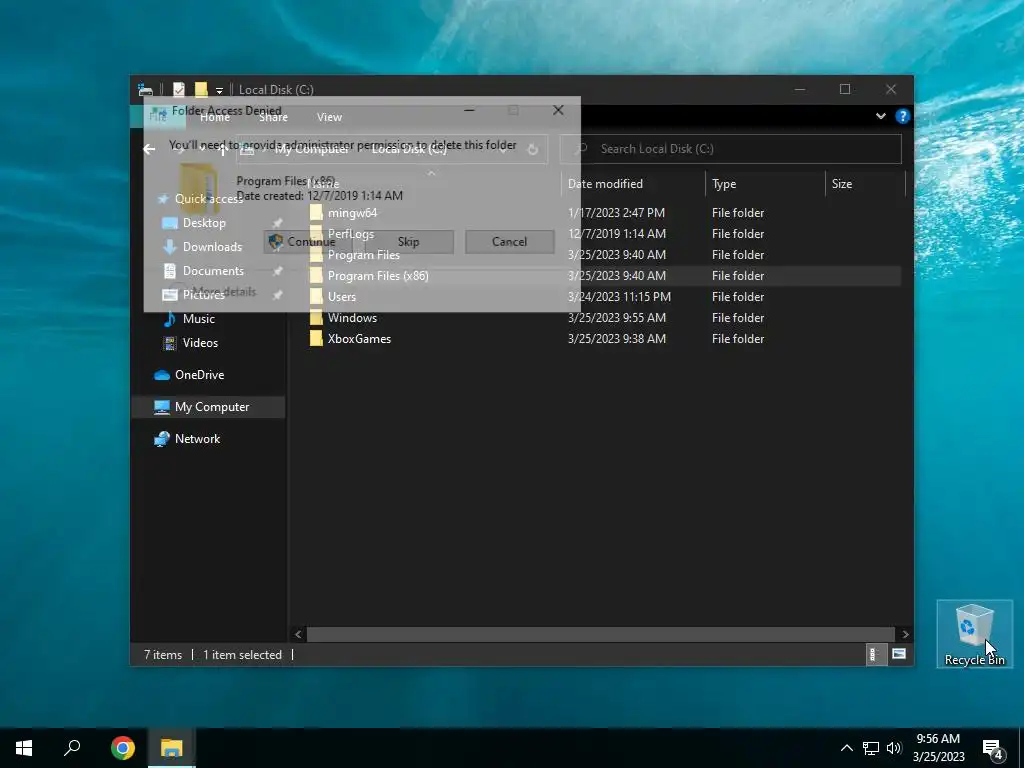This screenshot has width=1024, height=768.
Task: Open Customize Quick Access Toolbar dropdown
Action: [219, 90]
